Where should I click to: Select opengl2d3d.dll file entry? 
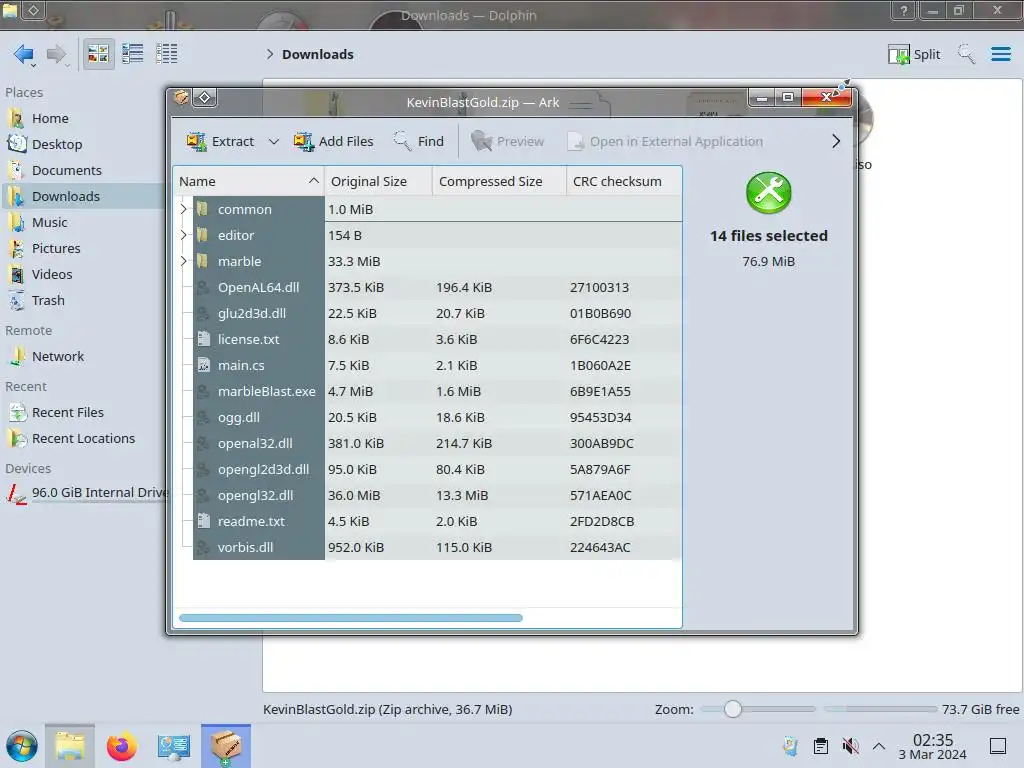(437, 470)
